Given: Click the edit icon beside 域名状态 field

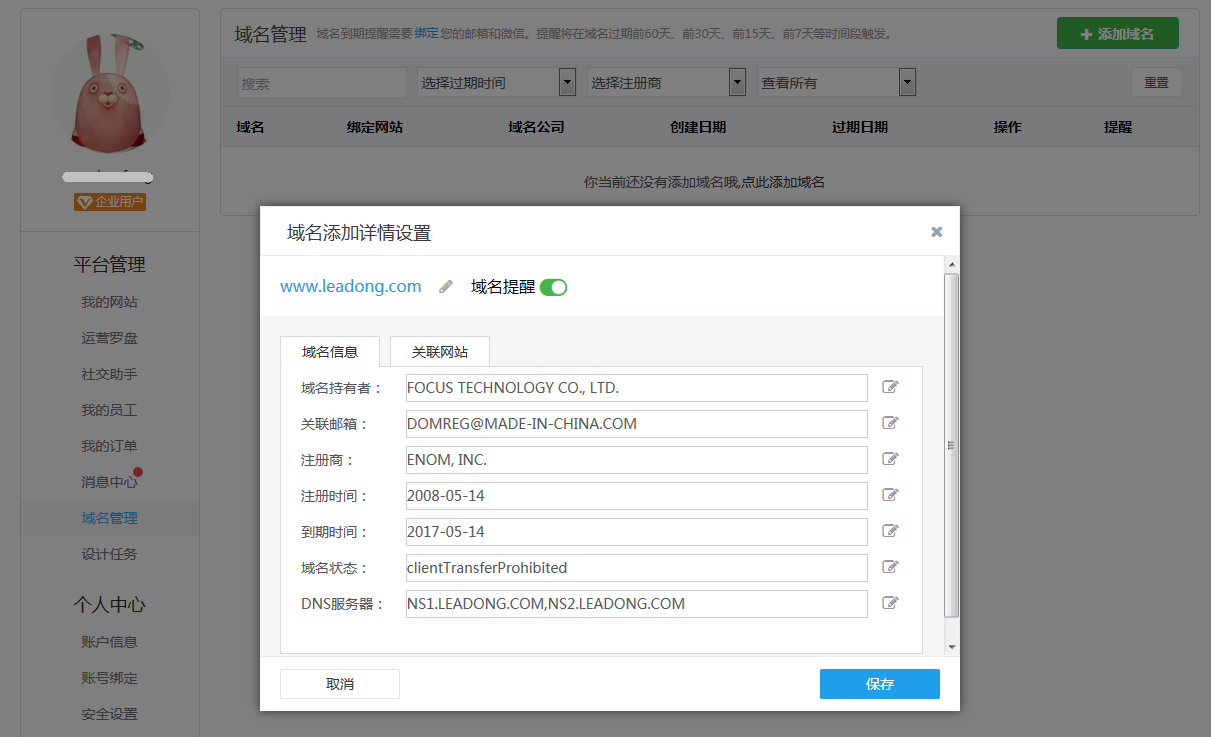Looking at the screenshot, I should tap(890, 567).
